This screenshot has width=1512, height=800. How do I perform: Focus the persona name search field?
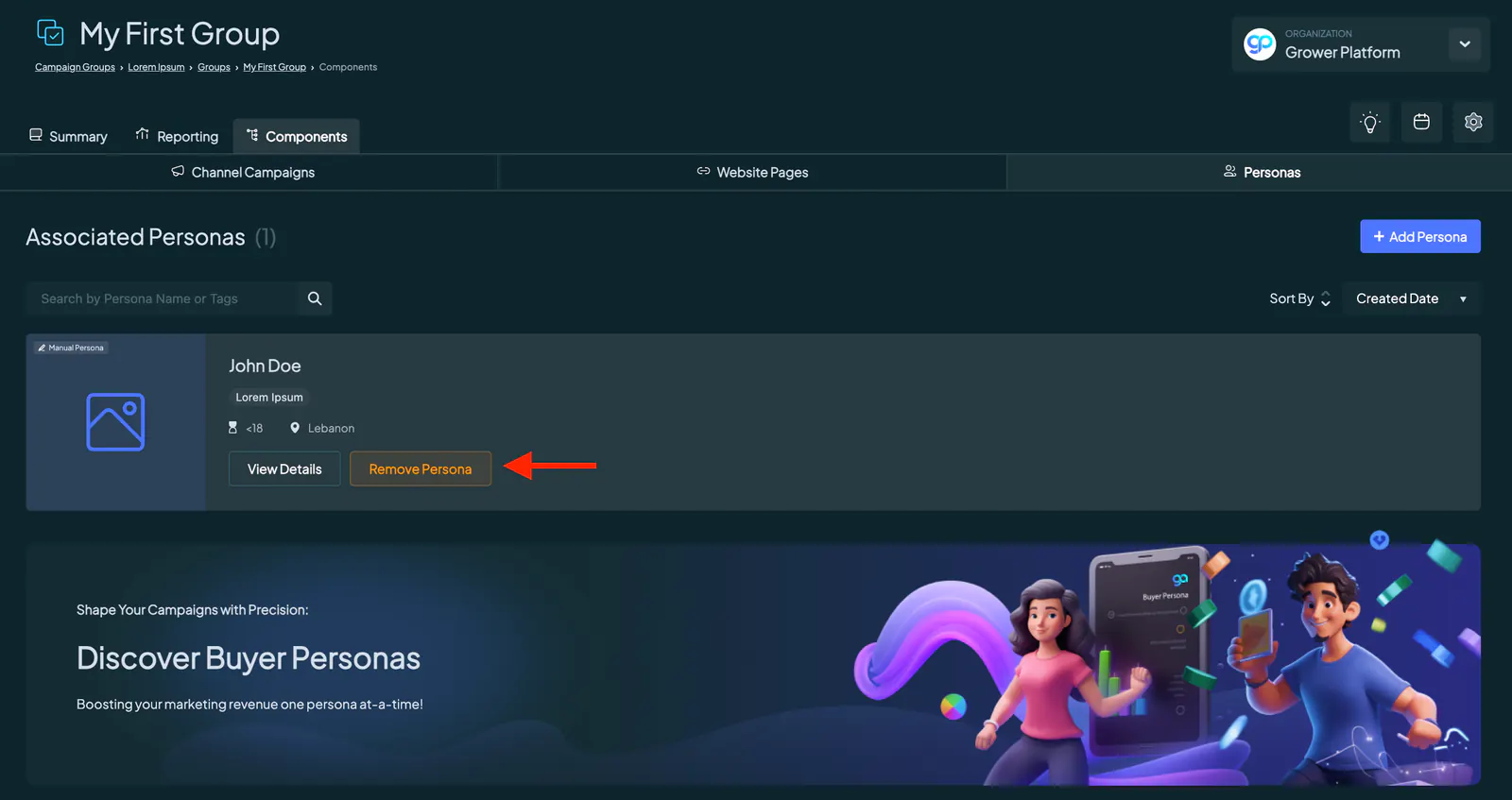(162, 298)
